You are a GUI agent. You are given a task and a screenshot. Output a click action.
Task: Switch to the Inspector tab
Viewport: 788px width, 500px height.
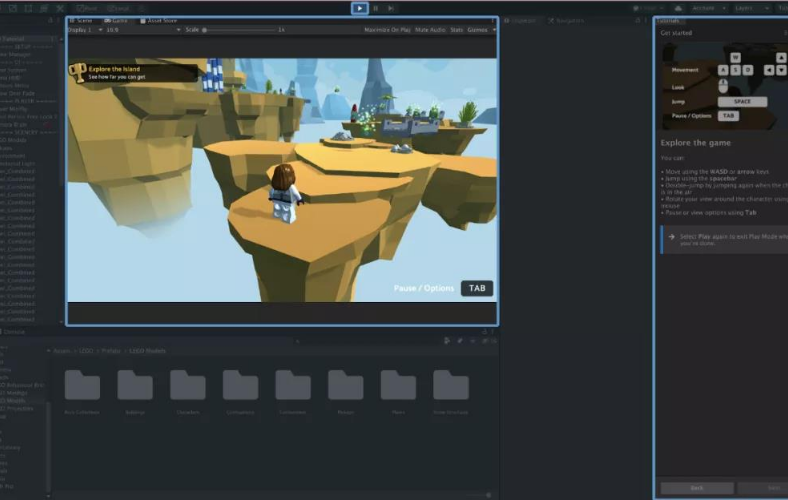[x=520, y=21]
